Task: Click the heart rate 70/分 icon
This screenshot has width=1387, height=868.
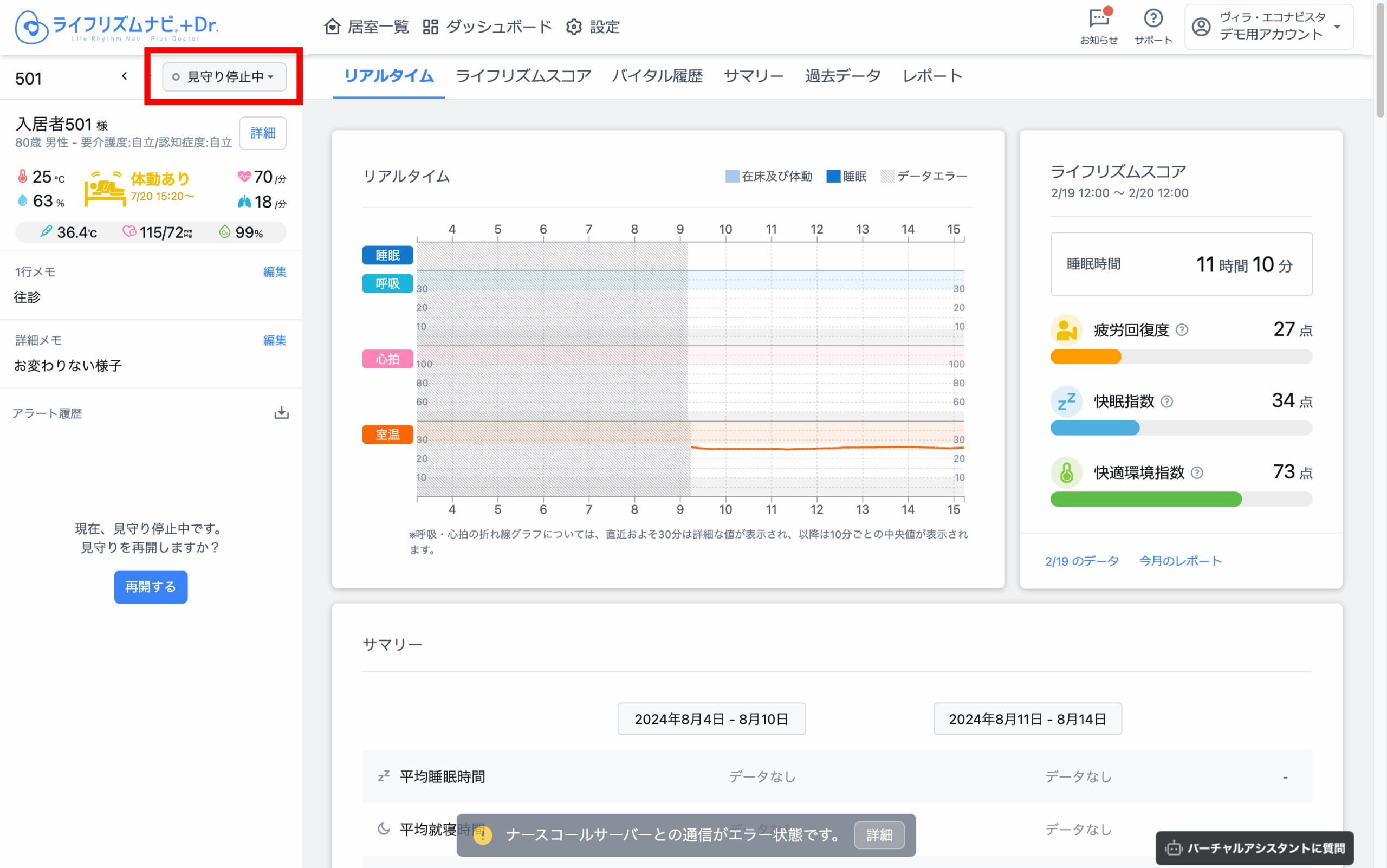Action: tap(244, 176)
